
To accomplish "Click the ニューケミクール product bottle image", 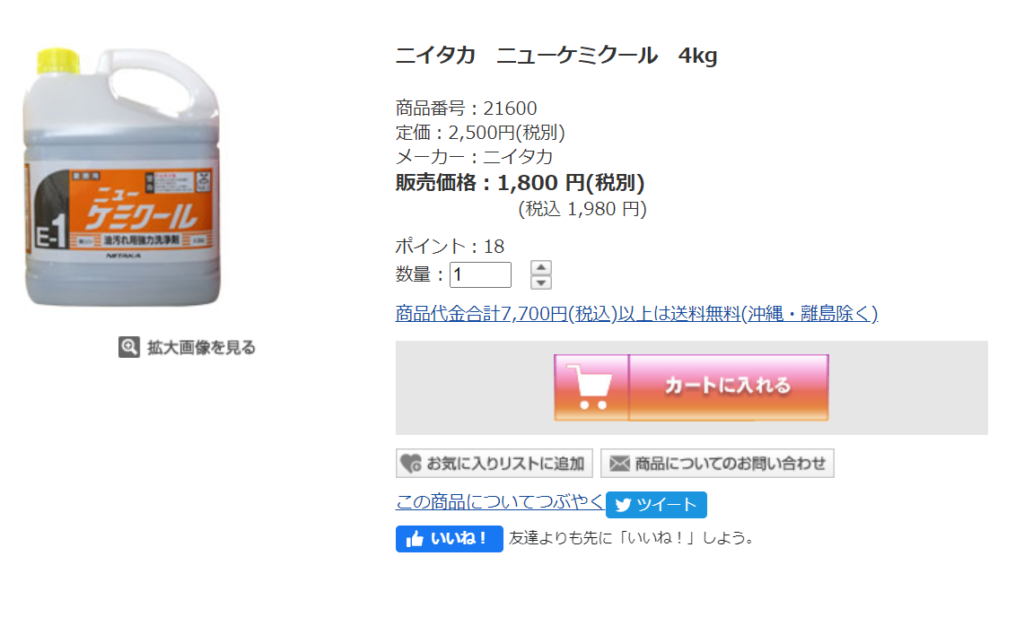I will [x=123, y=178].
